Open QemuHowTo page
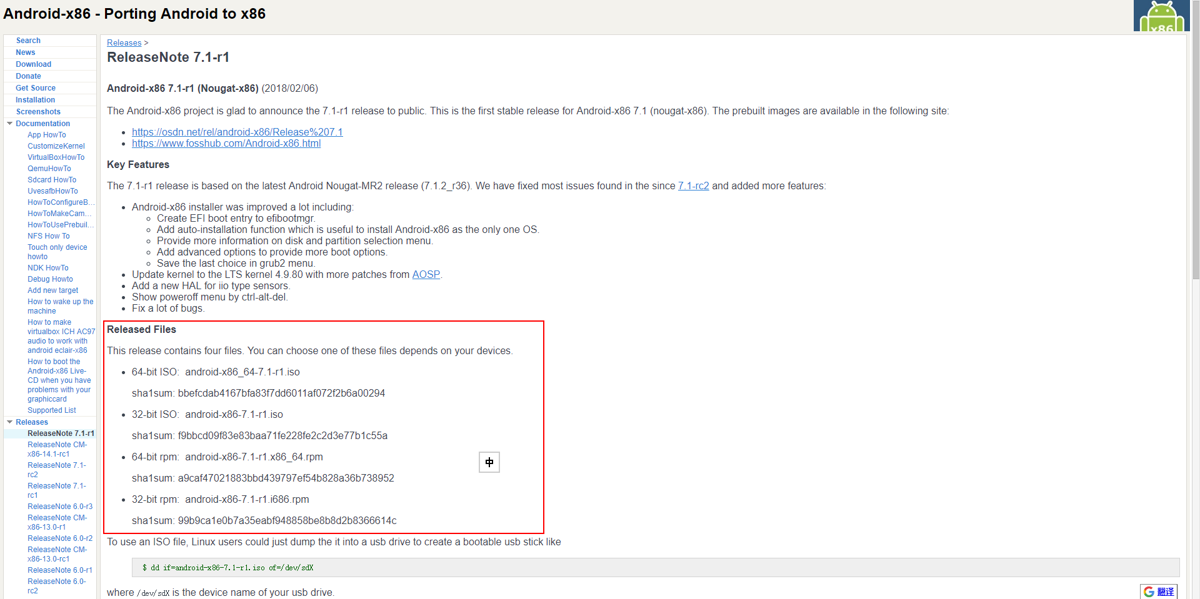 tap(50, 169)
